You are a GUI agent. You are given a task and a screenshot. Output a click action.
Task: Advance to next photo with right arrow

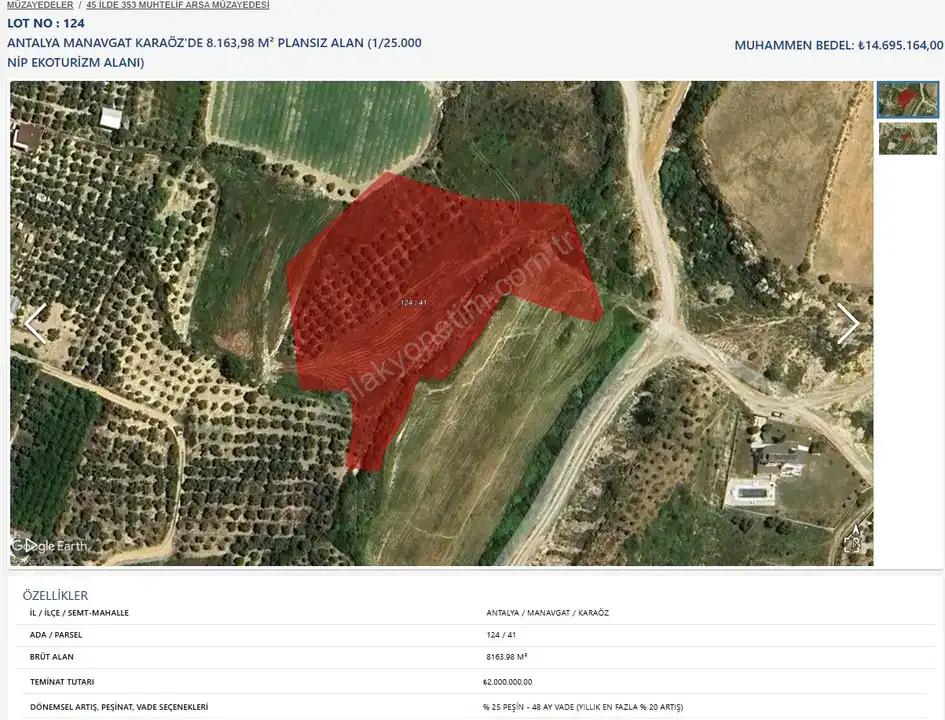[x=848, y=323]
